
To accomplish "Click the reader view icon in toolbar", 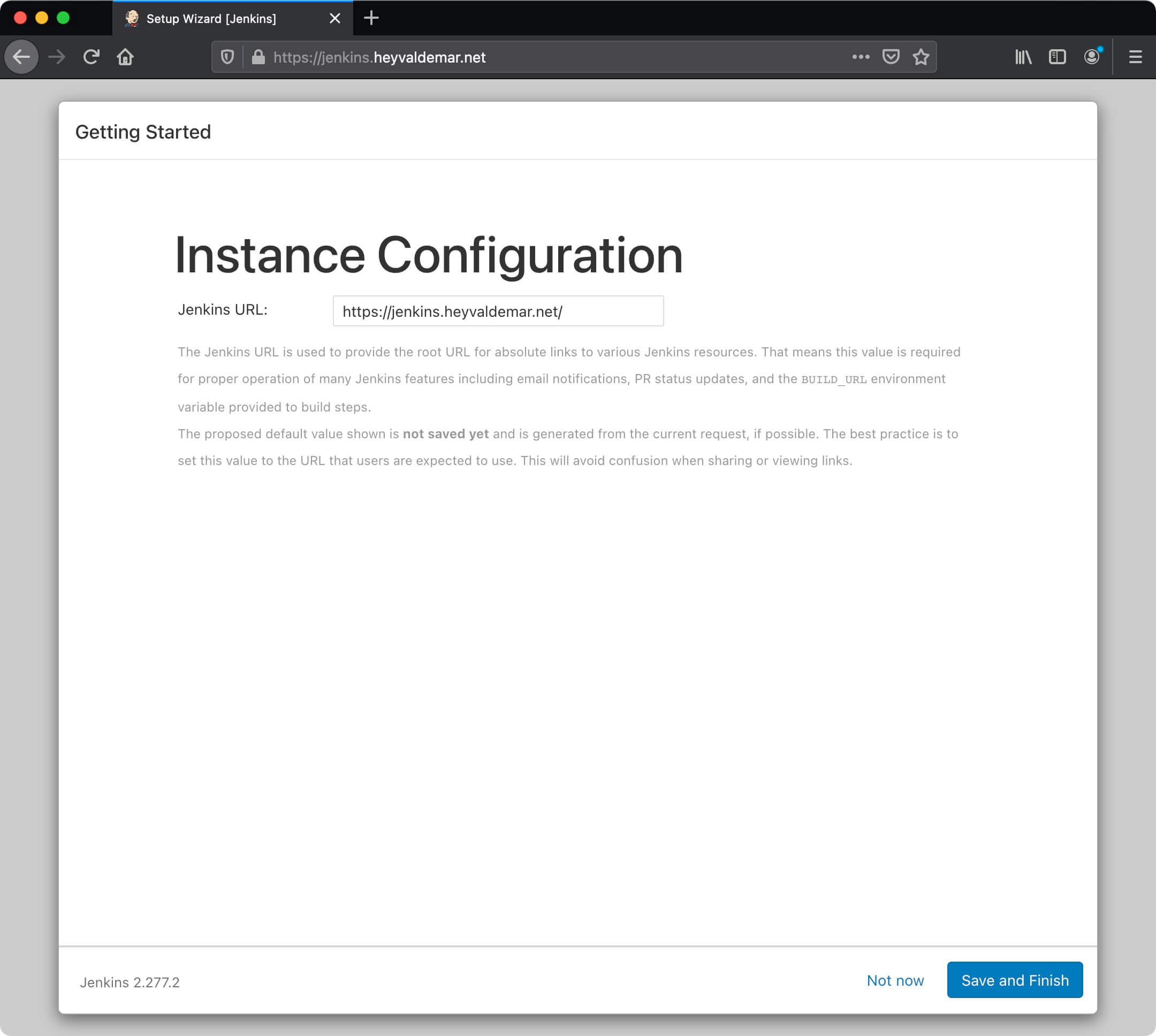I will (x=1057, y=57).
